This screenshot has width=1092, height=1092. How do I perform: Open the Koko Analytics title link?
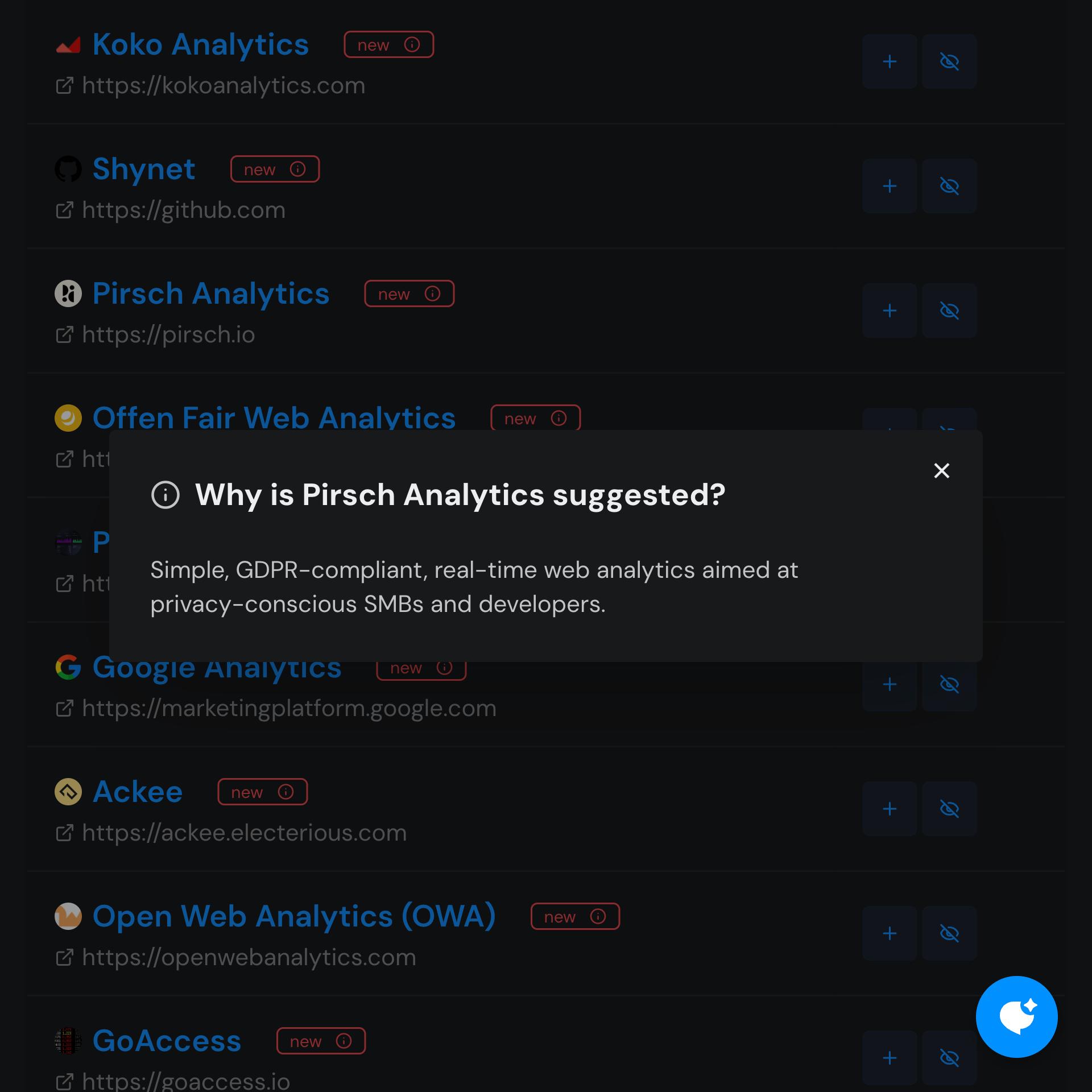coord(200,44)
